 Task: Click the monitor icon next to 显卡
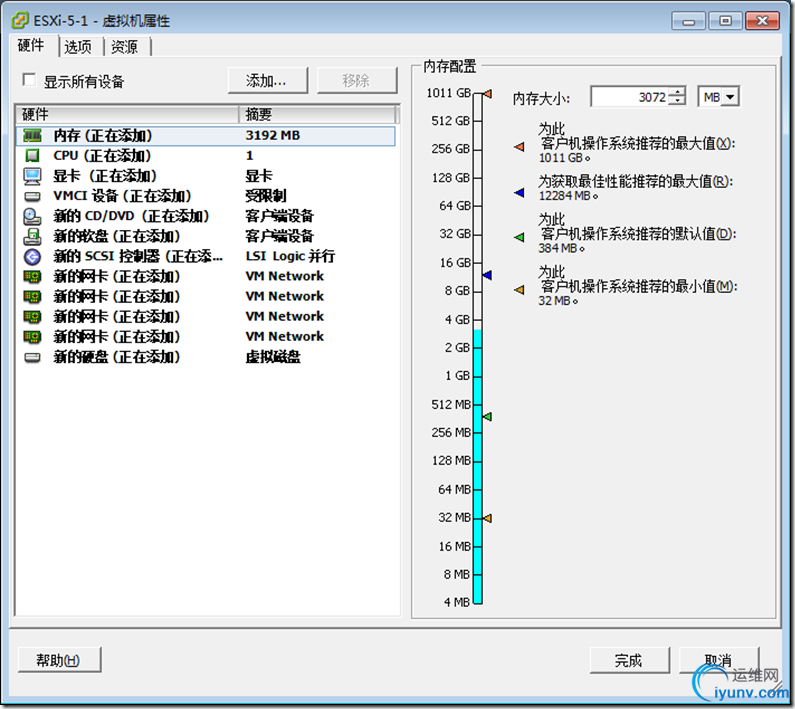(x=32, y=176)
